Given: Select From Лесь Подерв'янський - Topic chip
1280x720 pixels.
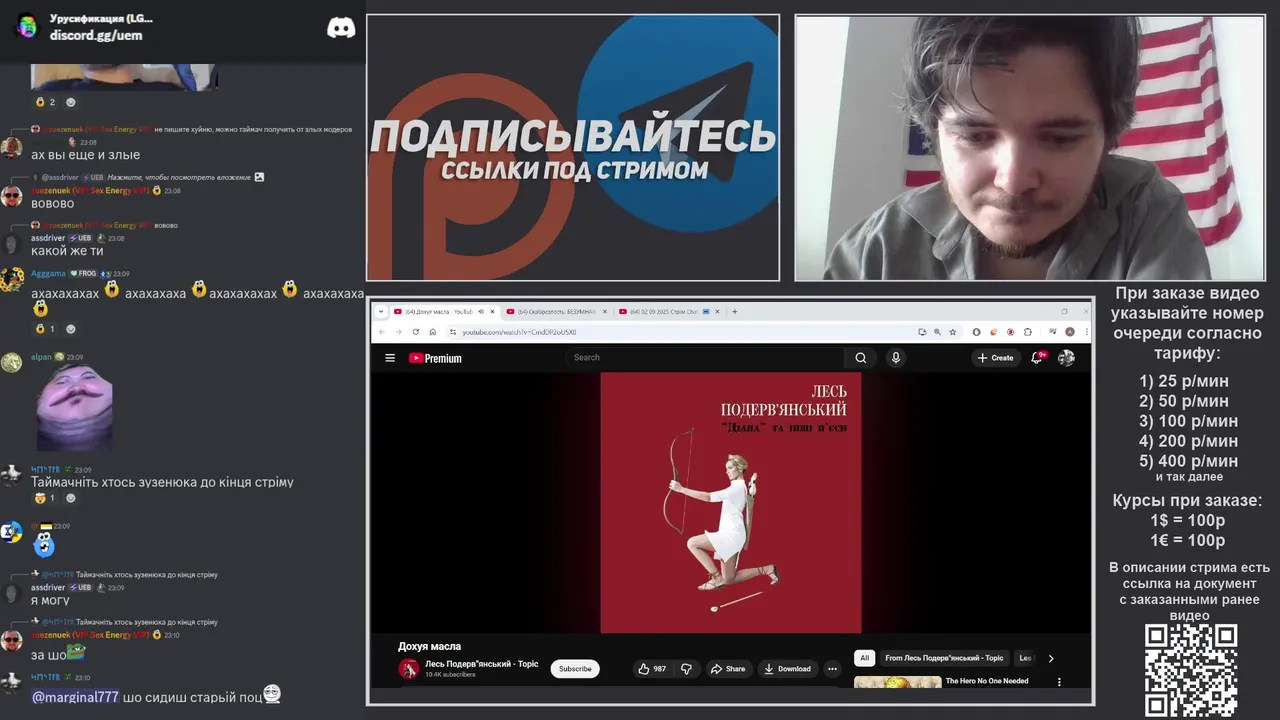Looking at the screenshot, I should (x=944, y=658).
